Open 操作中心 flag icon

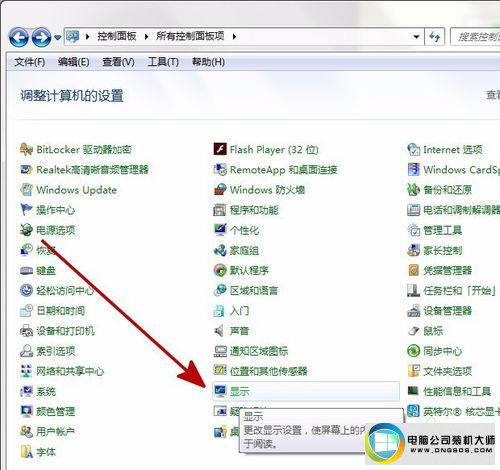pyautogui.click(x=26, y=210)
